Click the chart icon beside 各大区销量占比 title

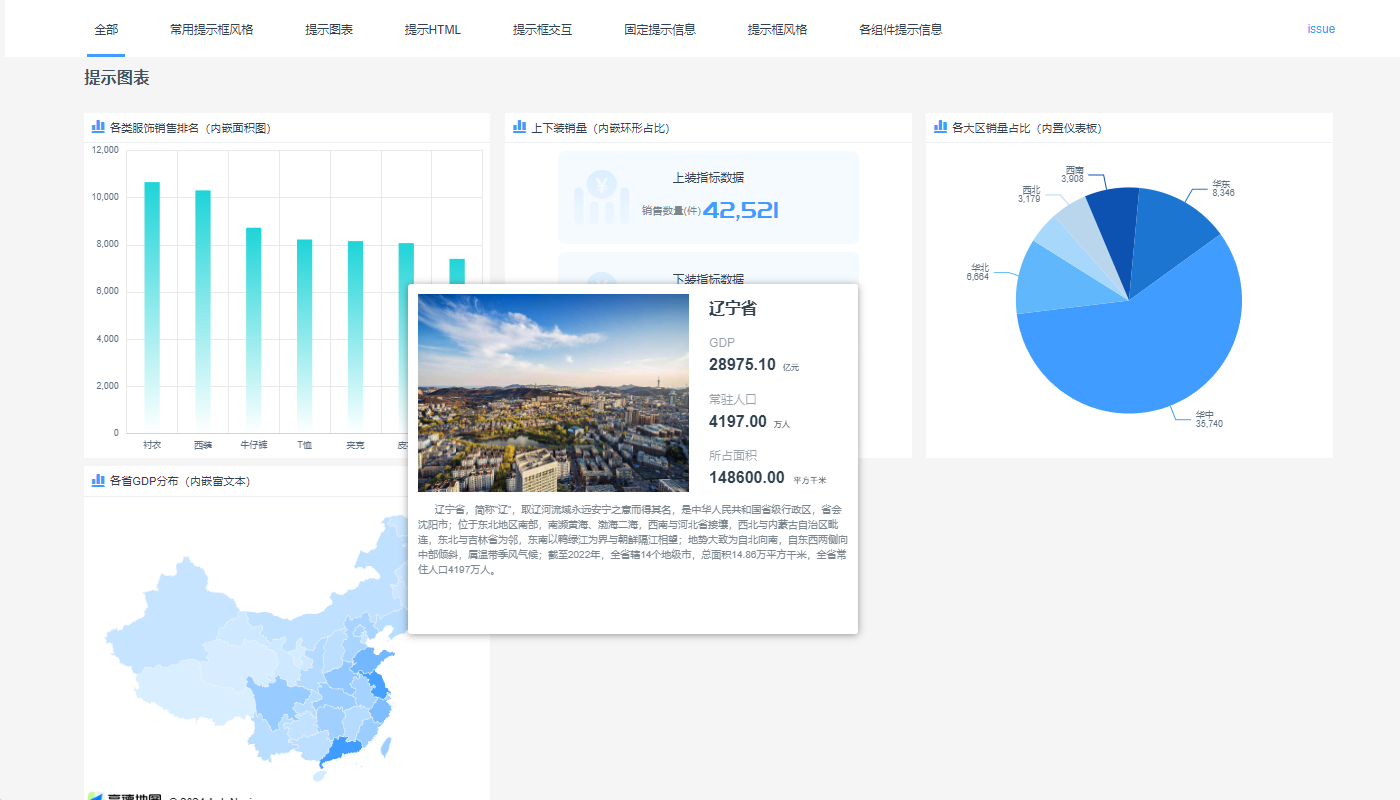[x=940, y=127]
